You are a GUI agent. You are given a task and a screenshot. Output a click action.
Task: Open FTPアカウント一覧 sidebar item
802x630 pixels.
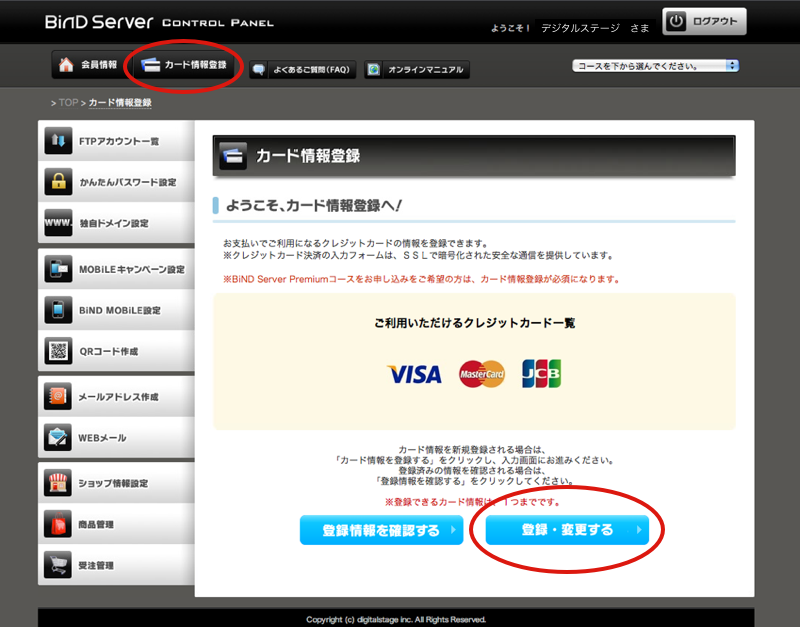coord(116,141)
